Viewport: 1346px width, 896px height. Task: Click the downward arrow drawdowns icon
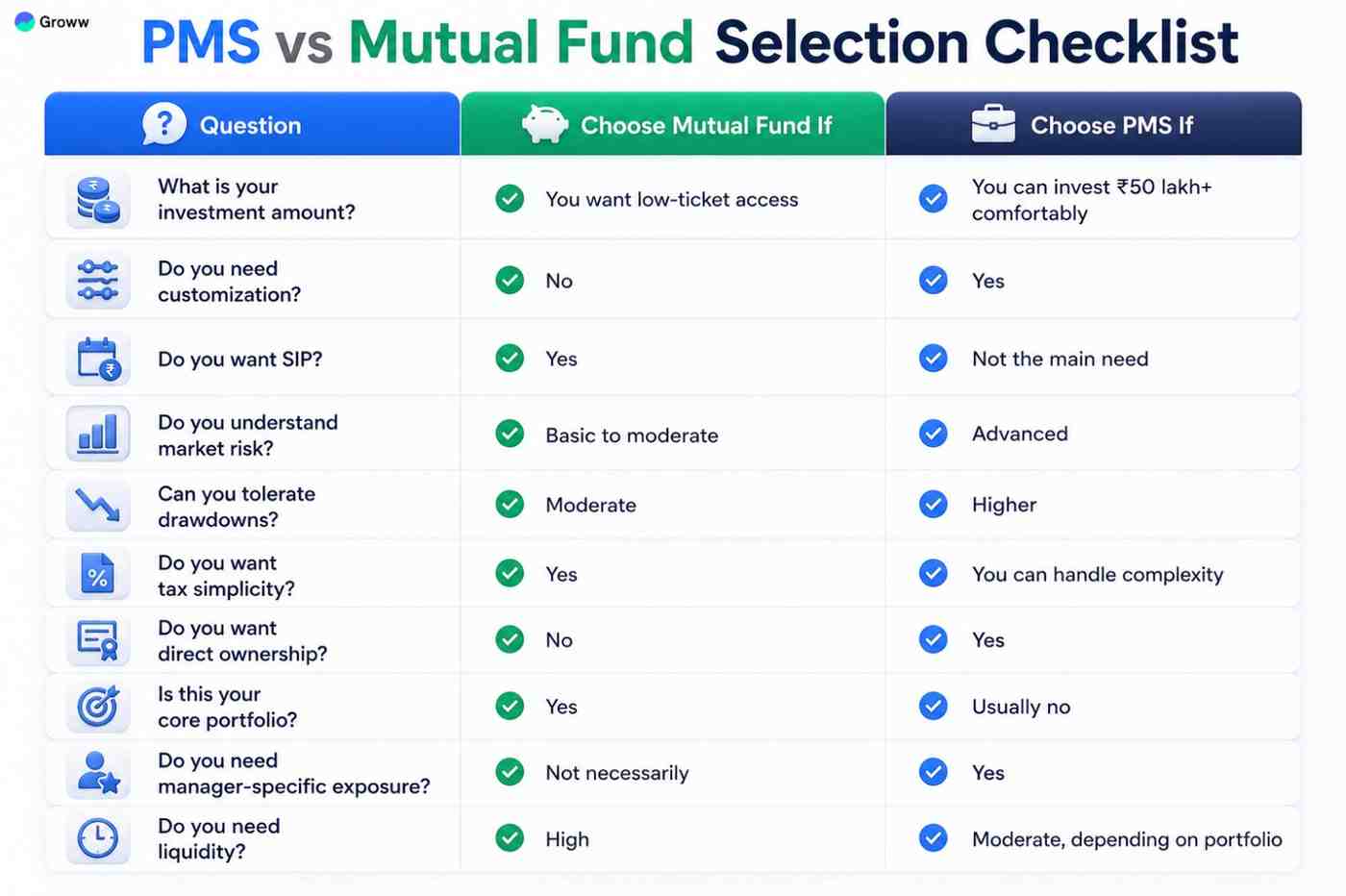[x=97, y=504]
